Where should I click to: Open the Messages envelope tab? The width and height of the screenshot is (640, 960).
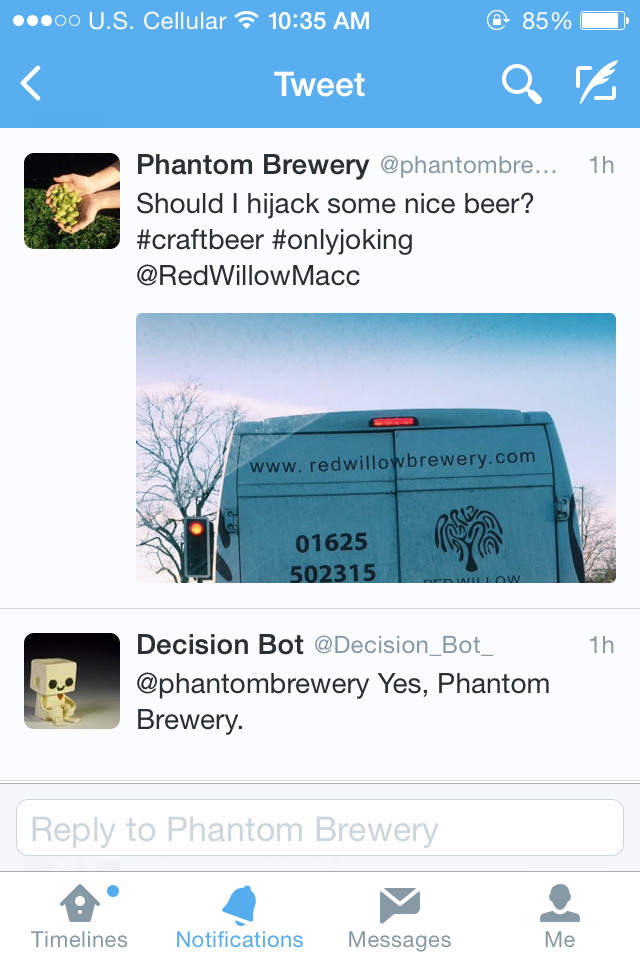click(399, 917)
